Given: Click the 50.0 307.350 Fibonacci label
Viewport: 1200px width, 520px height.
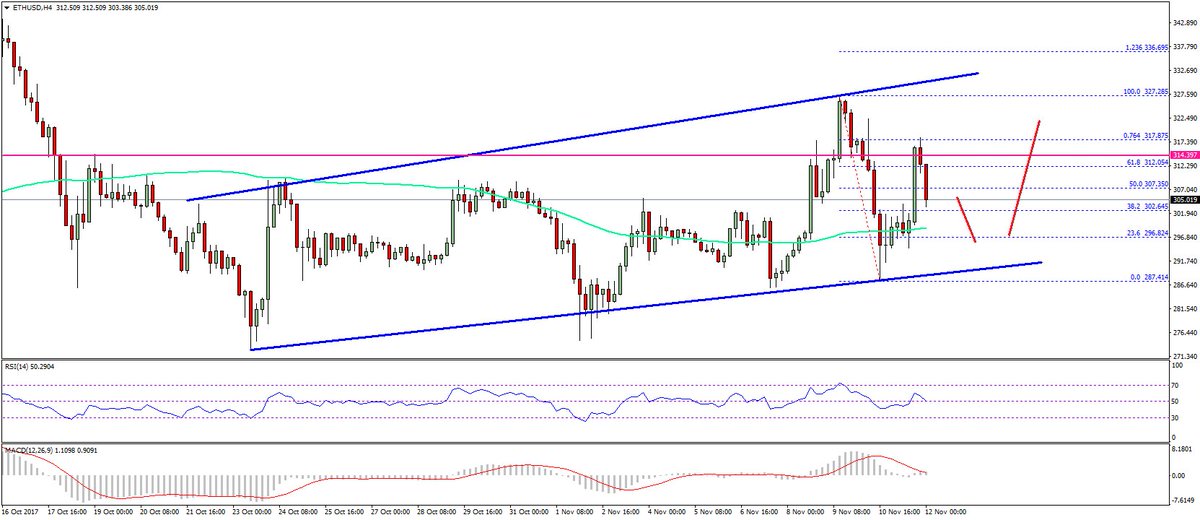Looking at the screenshot, I should coord(1150,184).
